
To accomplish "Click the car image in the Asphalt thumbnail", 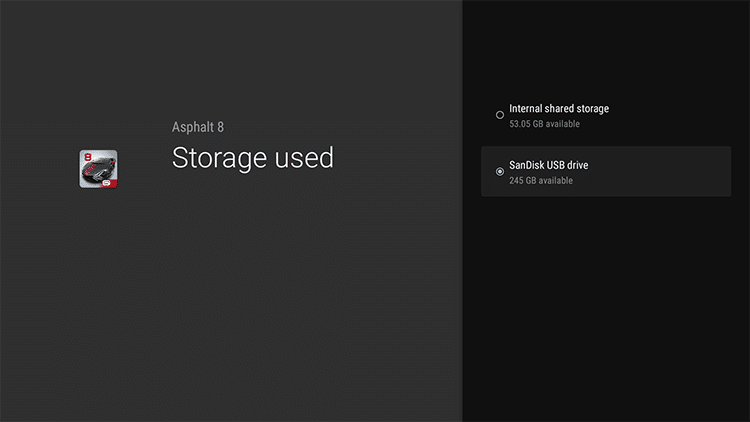I will (x=98, y=170).
